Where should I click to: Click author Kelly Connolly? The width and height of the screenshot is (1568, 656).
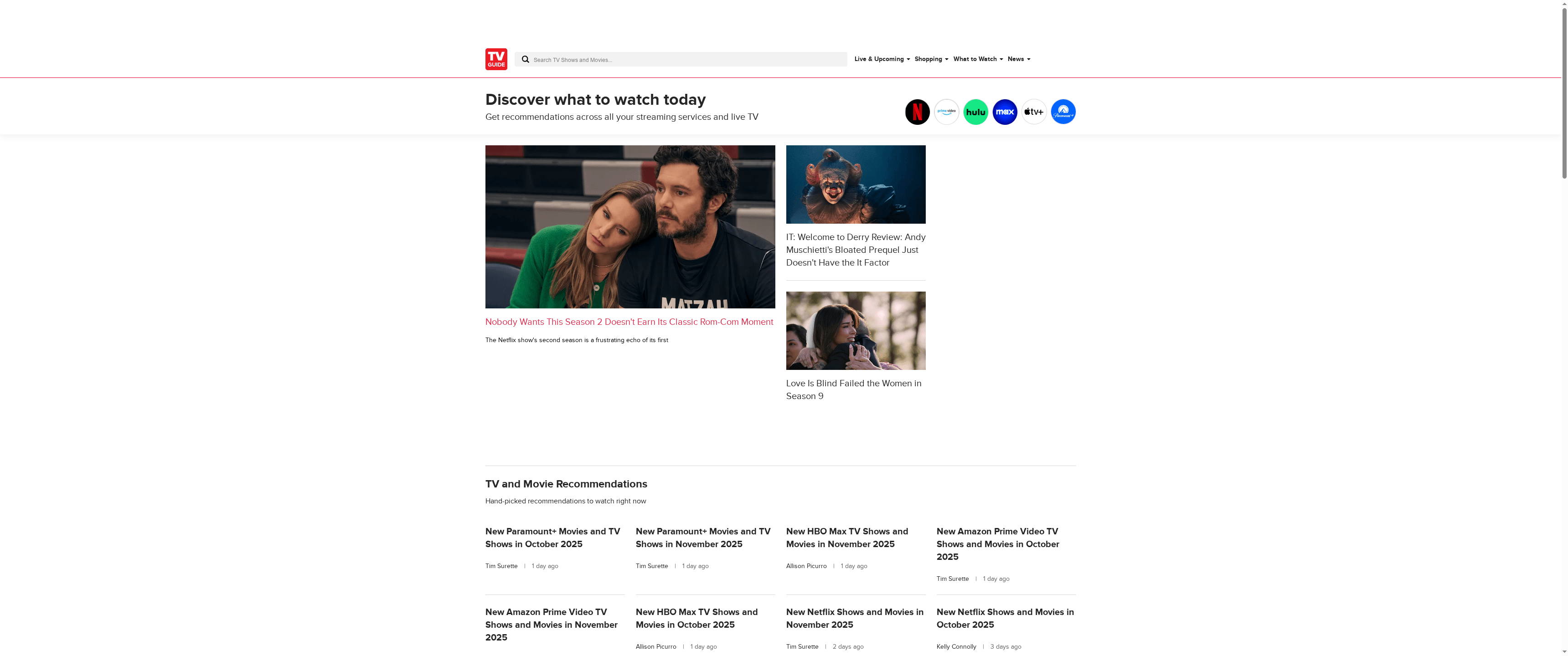pos(956,647)
